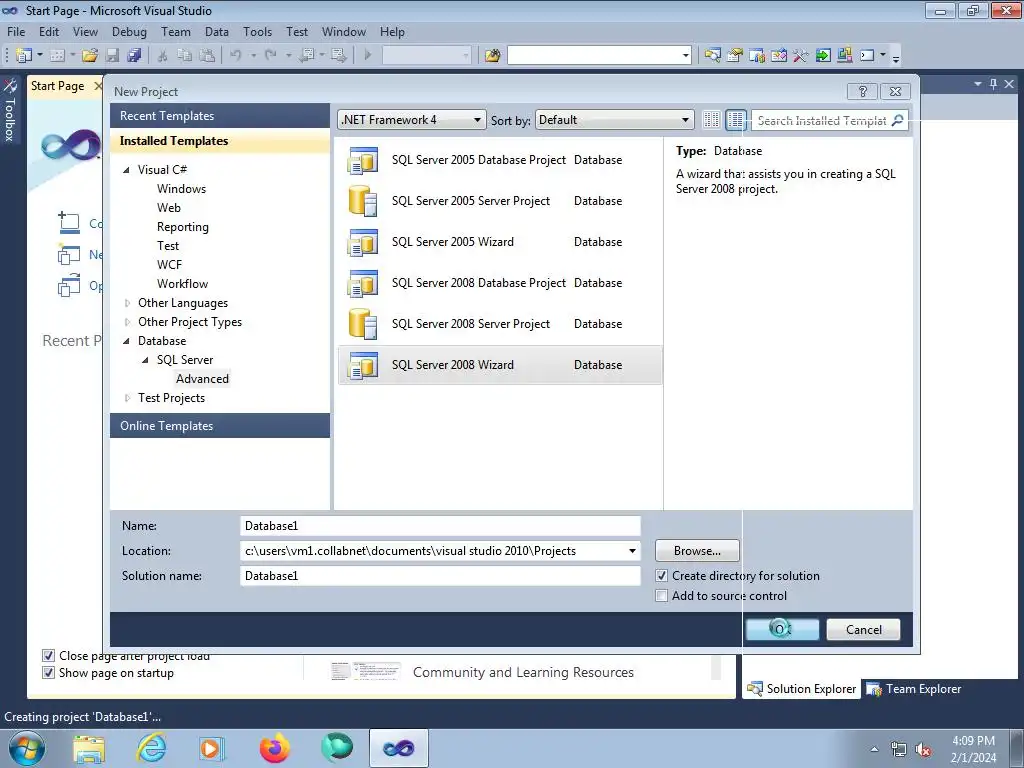The width and height of the screenshot is (1024, 768).
Task: Click the Navigate Backward icon
Action: (306, 56)
